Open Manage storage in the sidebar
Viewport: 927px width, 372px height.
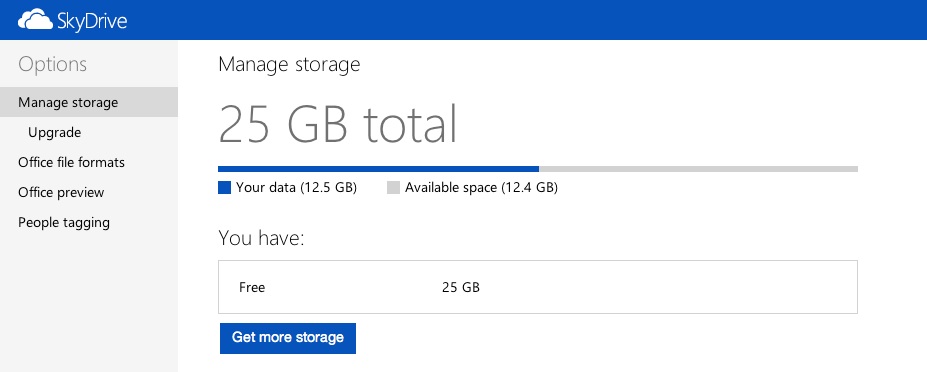coord(89,102)
